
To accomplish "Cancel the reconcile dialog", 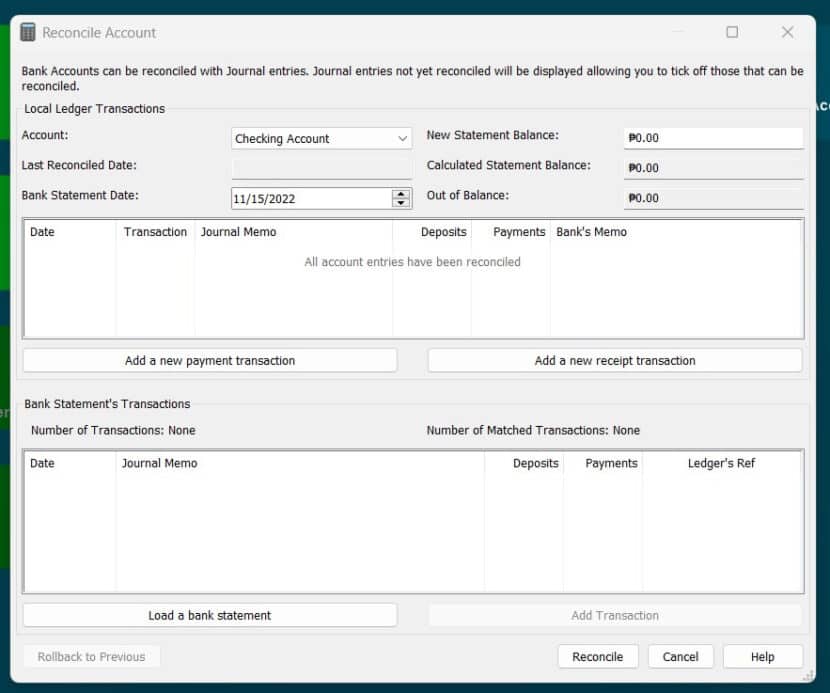I will click(680, 656).
